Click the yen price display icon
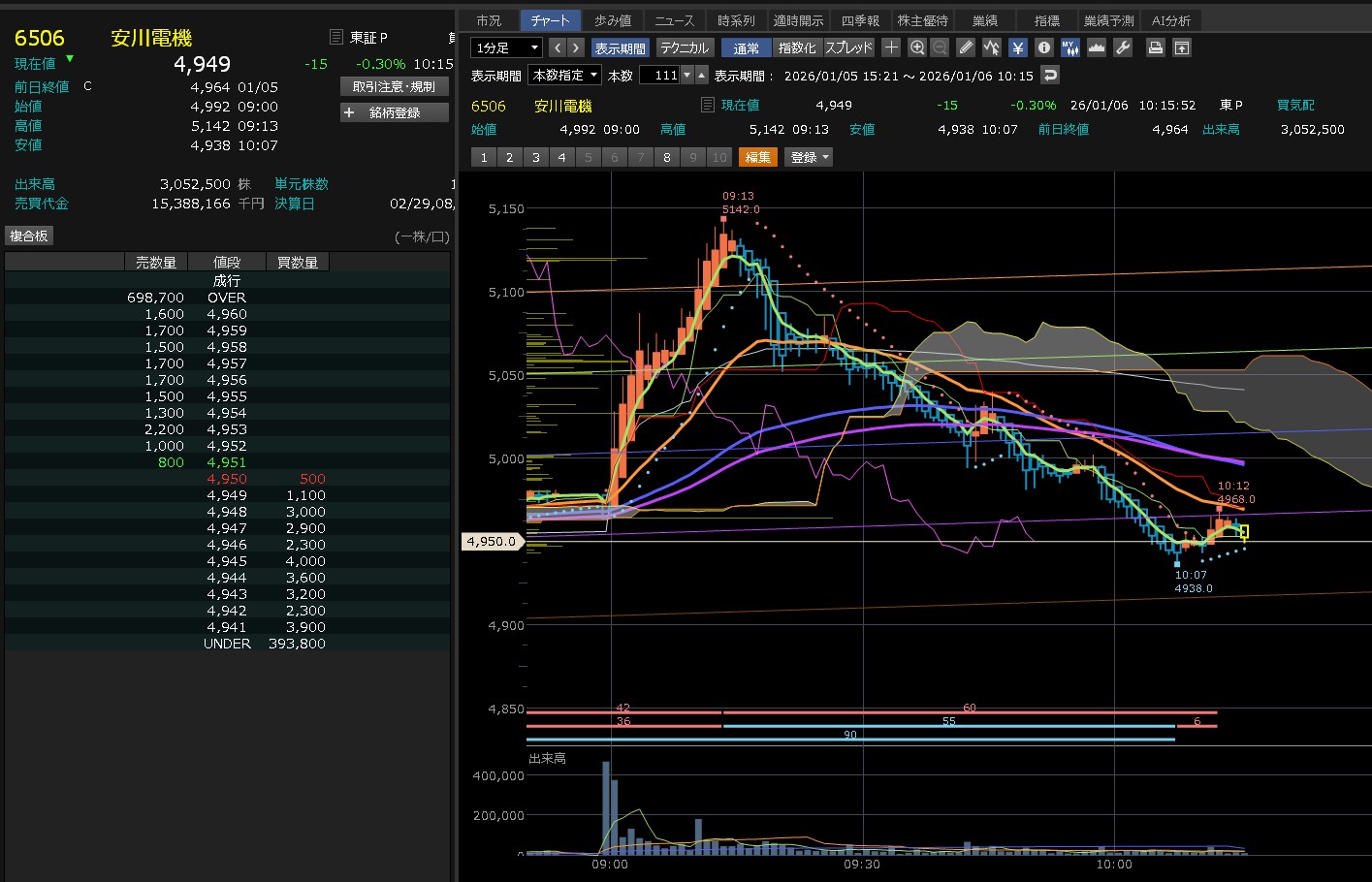 [1017, 47]
